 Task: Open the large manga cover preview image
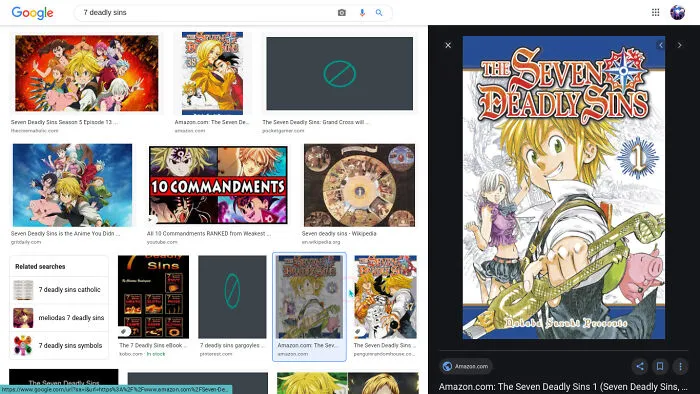pos(564,187)
